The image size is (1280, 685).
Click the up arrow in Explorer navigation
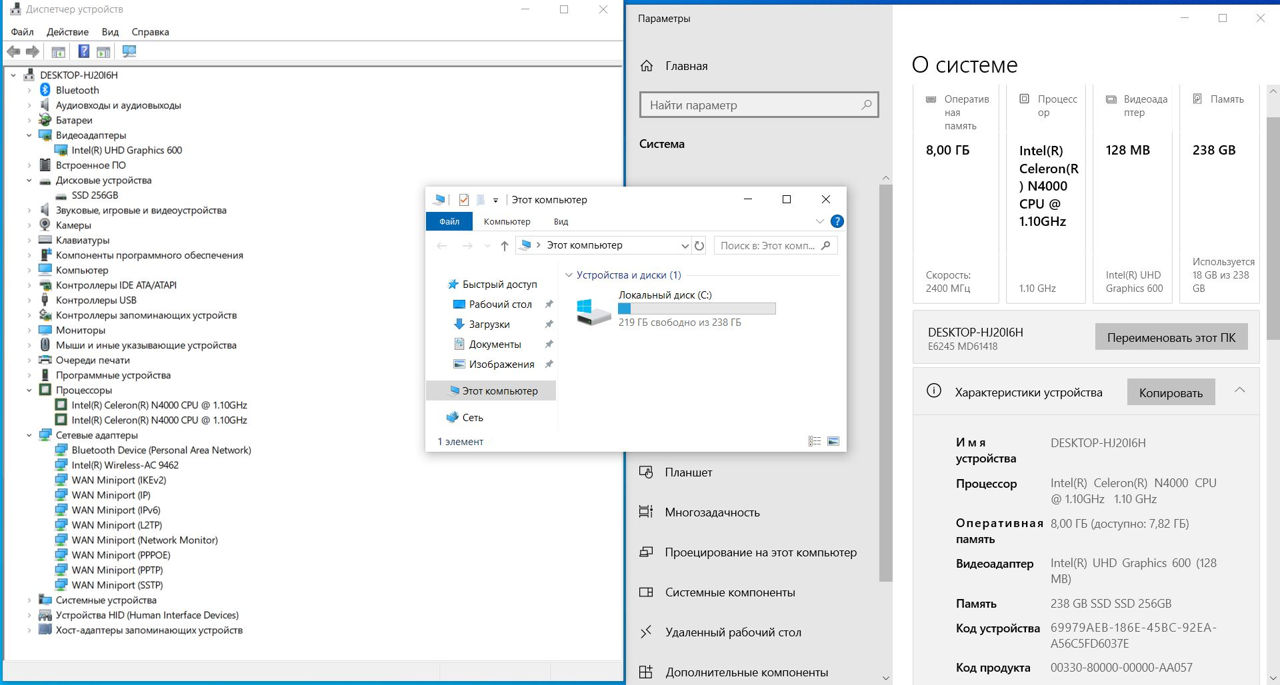504,245
